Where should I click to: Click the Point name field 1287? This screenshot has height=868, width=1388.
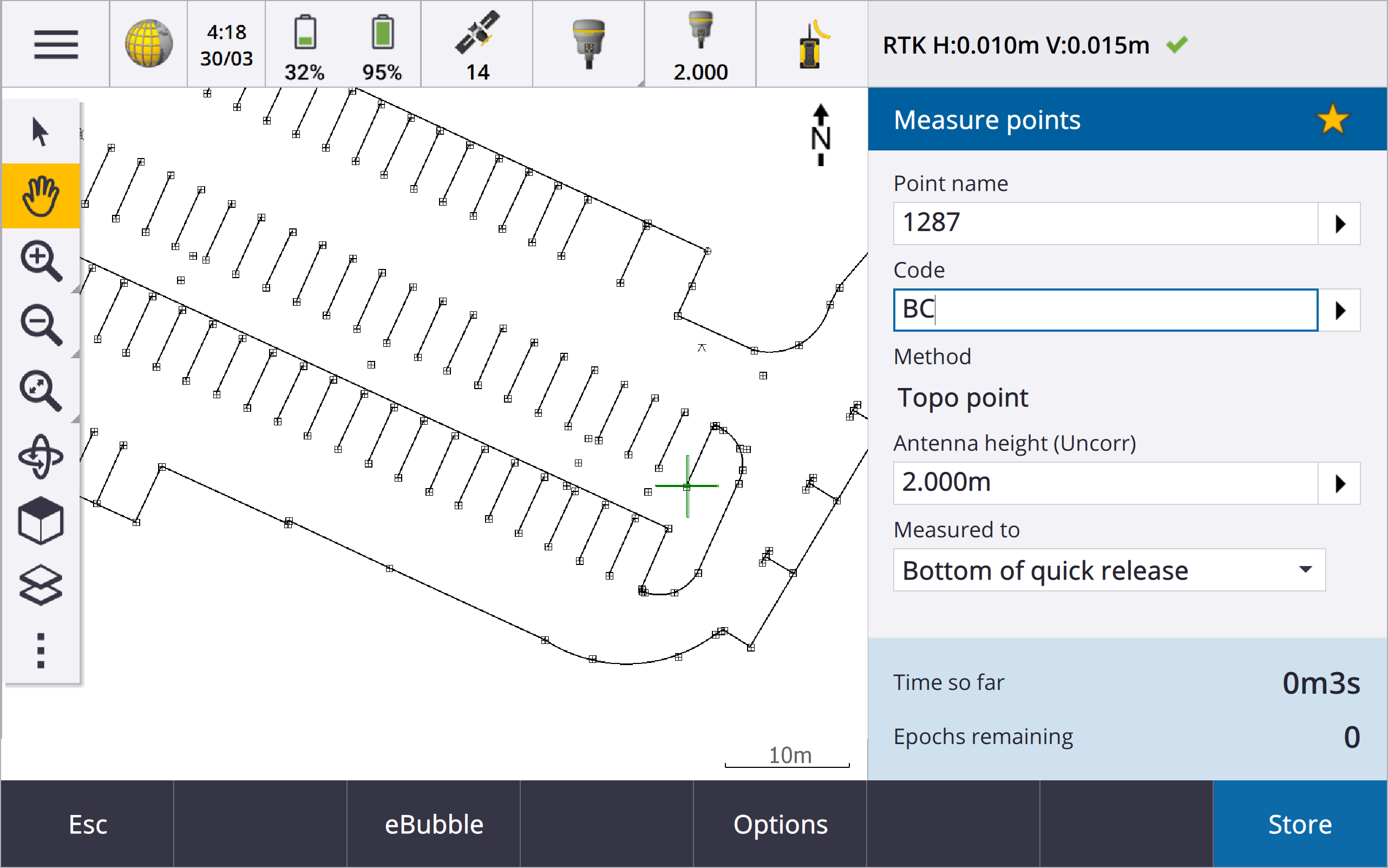pos(1105,223)
